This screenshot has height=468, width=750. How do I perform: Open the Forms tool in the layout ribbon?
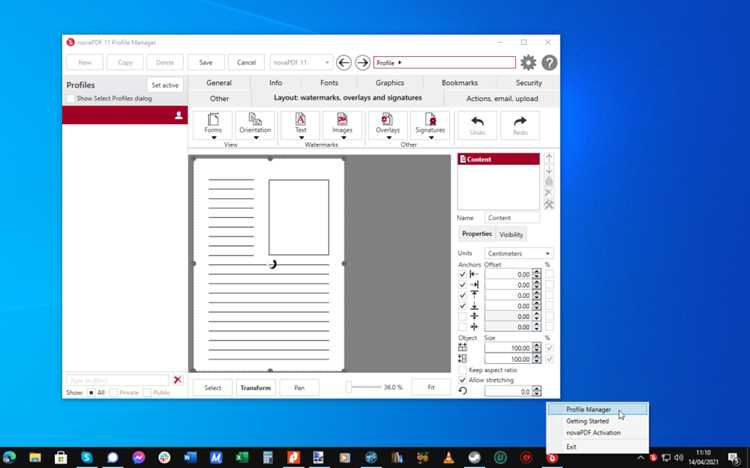(213, 126)
